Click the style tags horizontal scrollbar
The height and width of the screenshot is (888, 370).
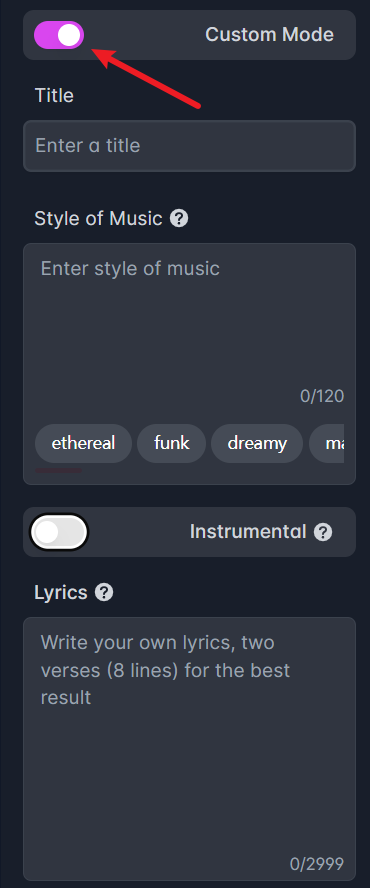pos(58,470)
